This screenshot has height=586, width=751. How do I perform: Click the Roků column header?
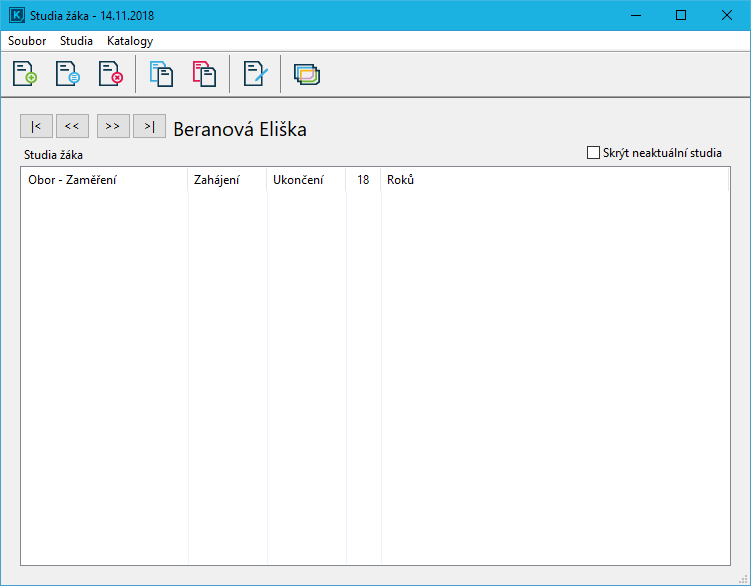pyautogui.click(x=400, y=180)
